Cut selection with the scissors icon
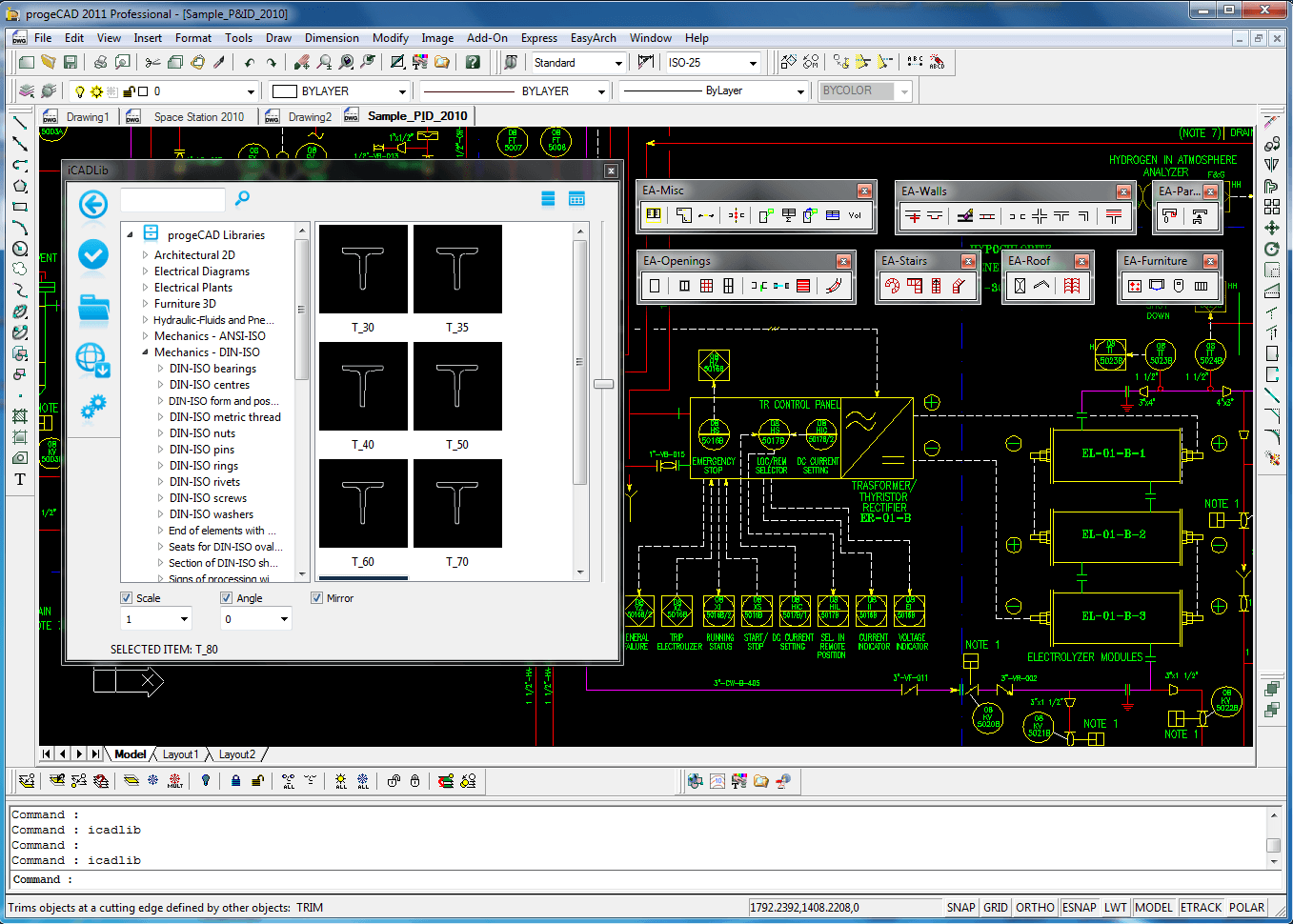 pos(152,62)
